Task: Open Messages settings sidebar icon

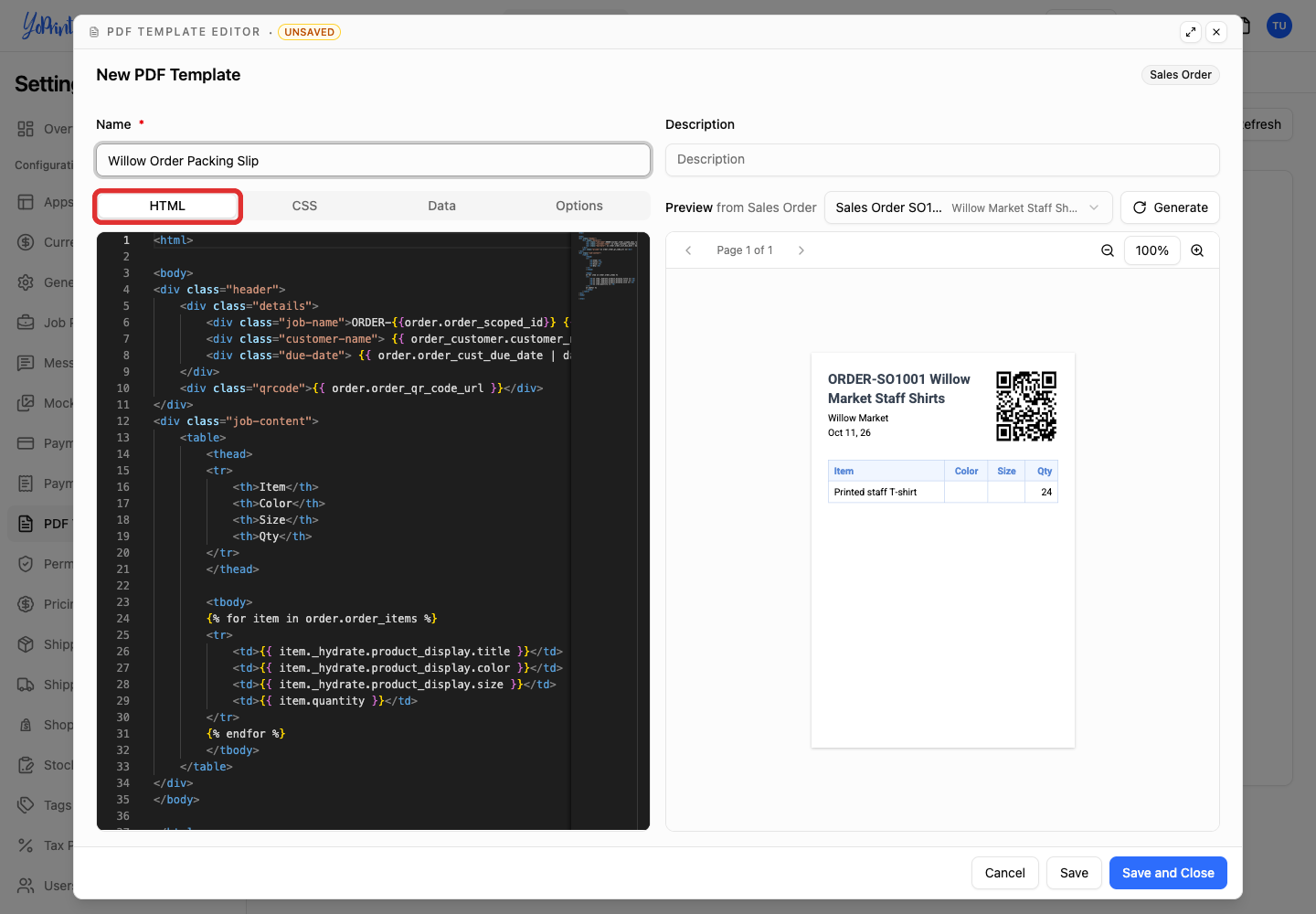Action: 26,363
